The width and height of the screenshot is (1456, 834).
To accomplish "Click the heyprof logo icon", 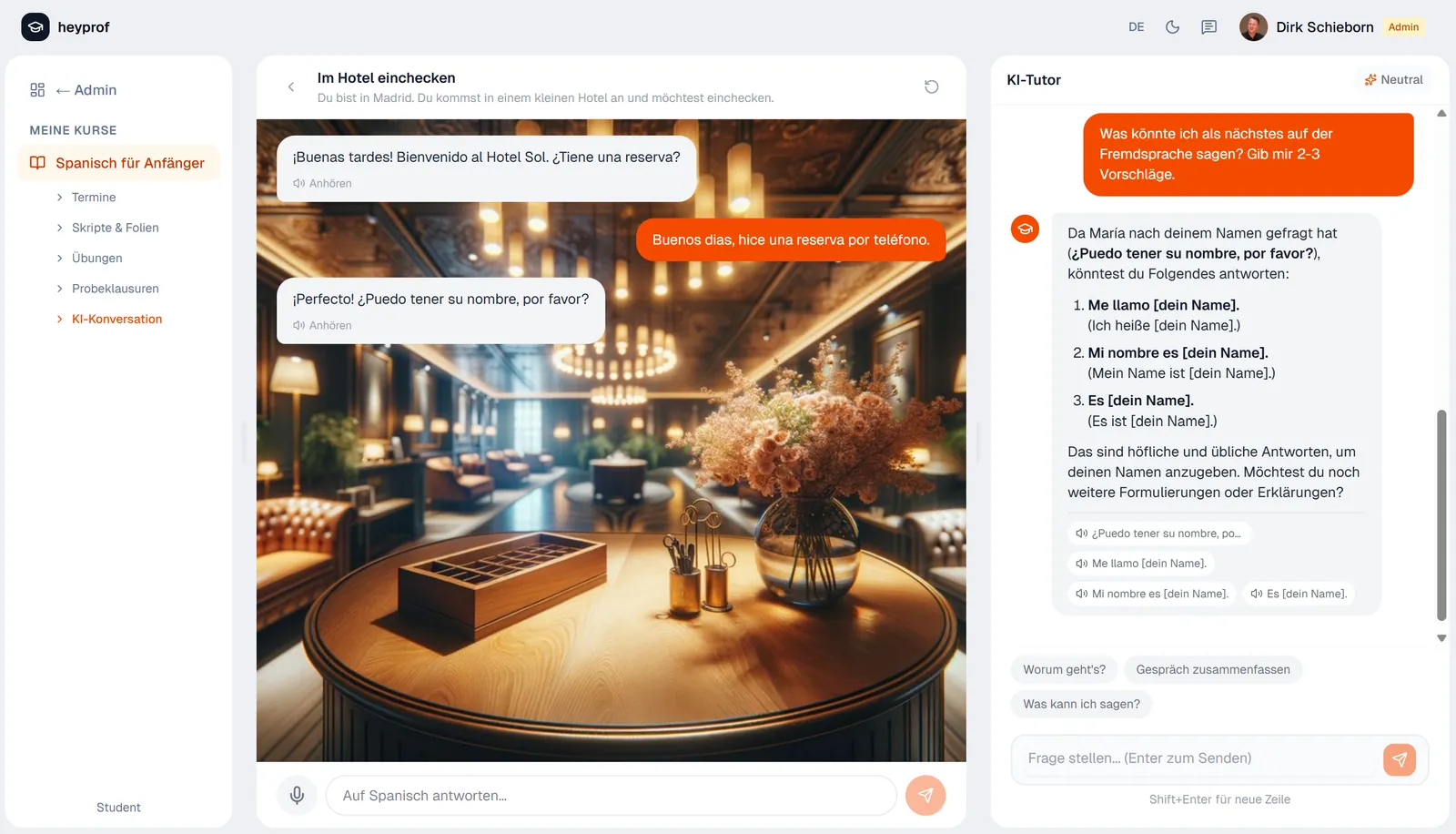I will (x=35, y=27).
